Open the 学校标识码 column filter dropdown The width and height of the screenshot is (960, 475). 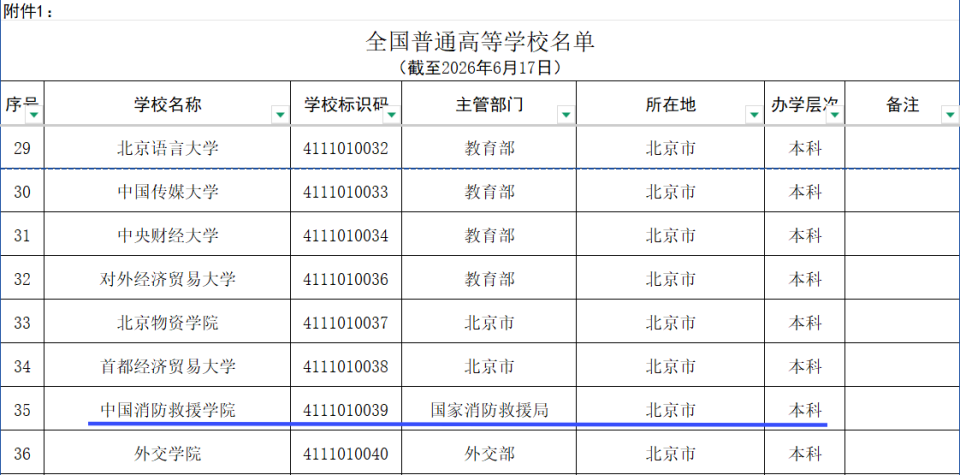(x=392, y=114)
